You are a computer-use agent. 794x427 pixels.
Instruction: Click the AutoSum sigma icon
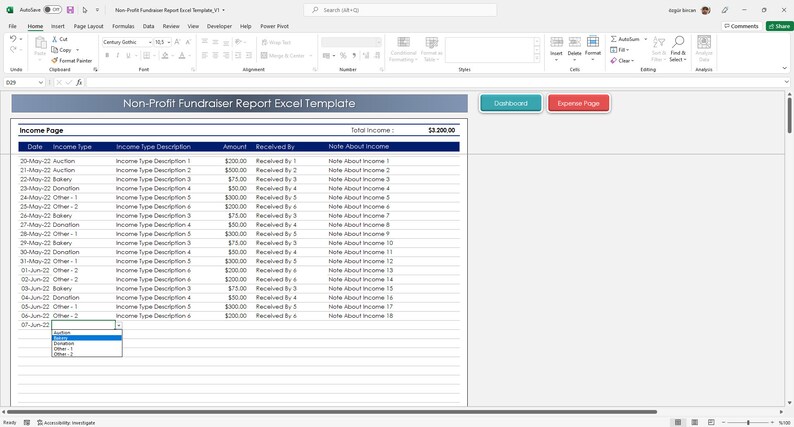click(x=613, y=39)
